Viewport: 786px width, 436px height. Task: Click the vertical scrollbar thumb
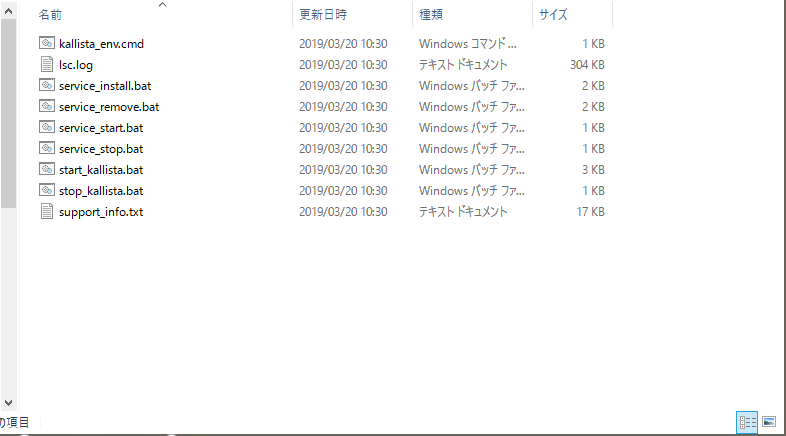[9, 114]
